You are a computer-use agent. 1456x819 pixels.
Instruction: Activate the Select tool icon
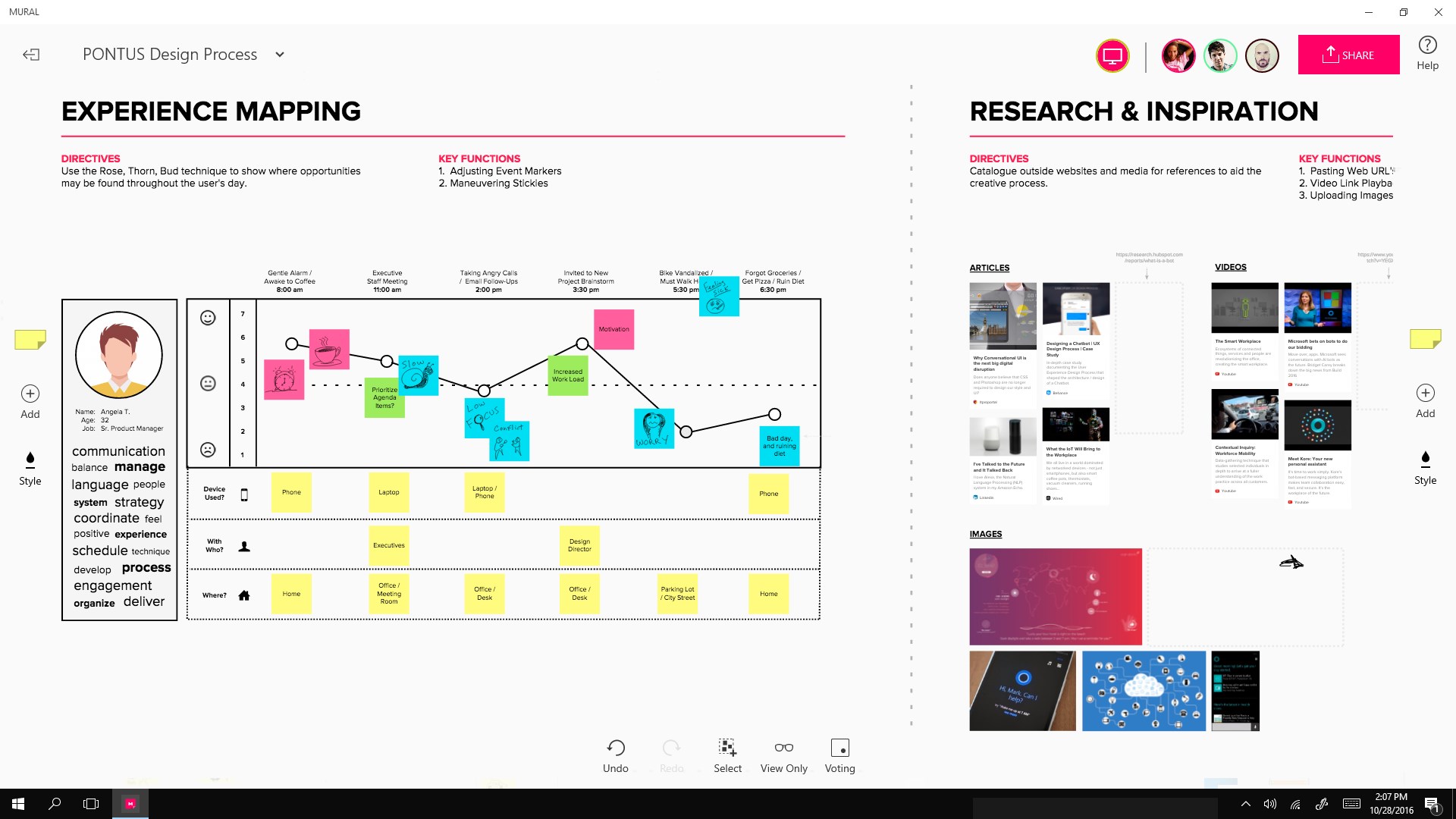pyautogui.click(x=727, y=748)
